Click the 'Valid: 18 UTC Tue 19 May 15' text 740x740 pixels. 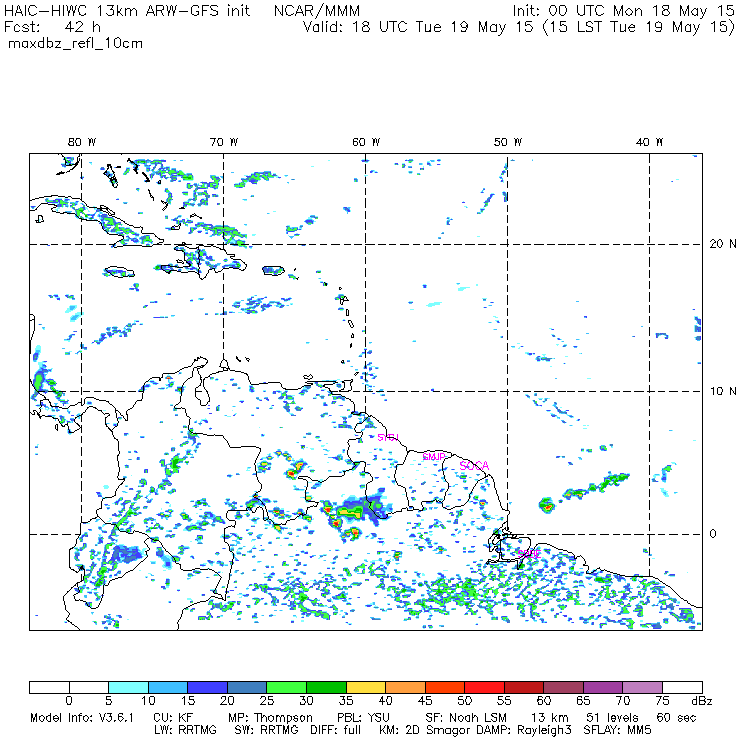tap(418, 27)
